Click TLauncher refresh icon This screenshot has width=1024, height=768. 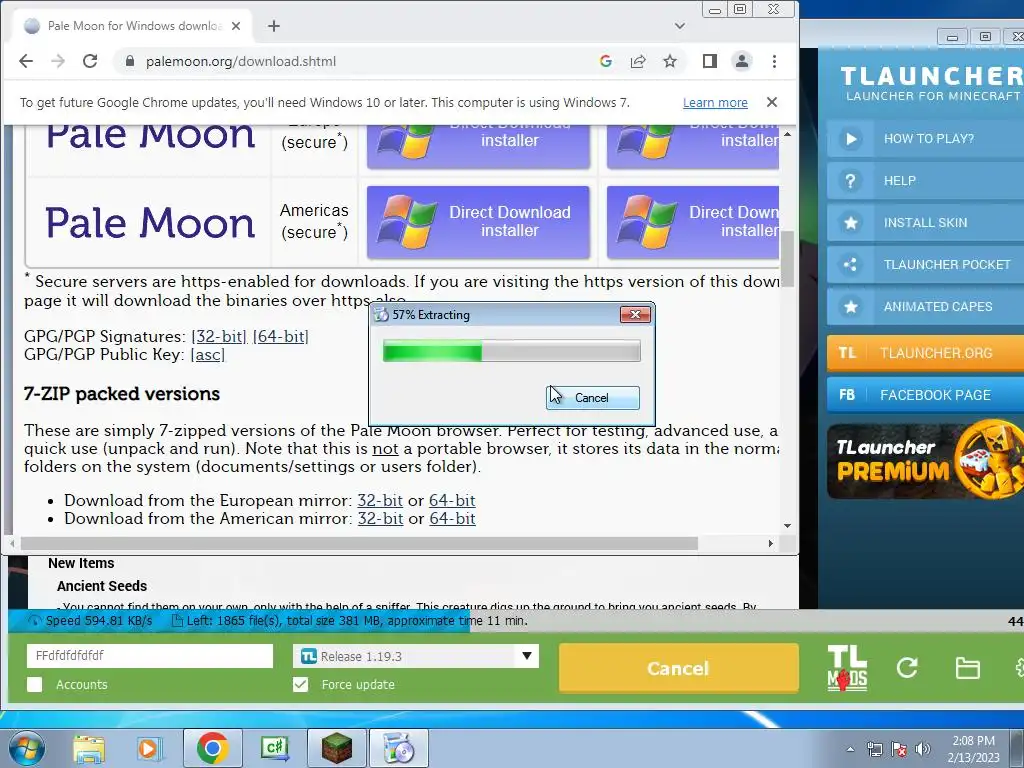(906, 667)
